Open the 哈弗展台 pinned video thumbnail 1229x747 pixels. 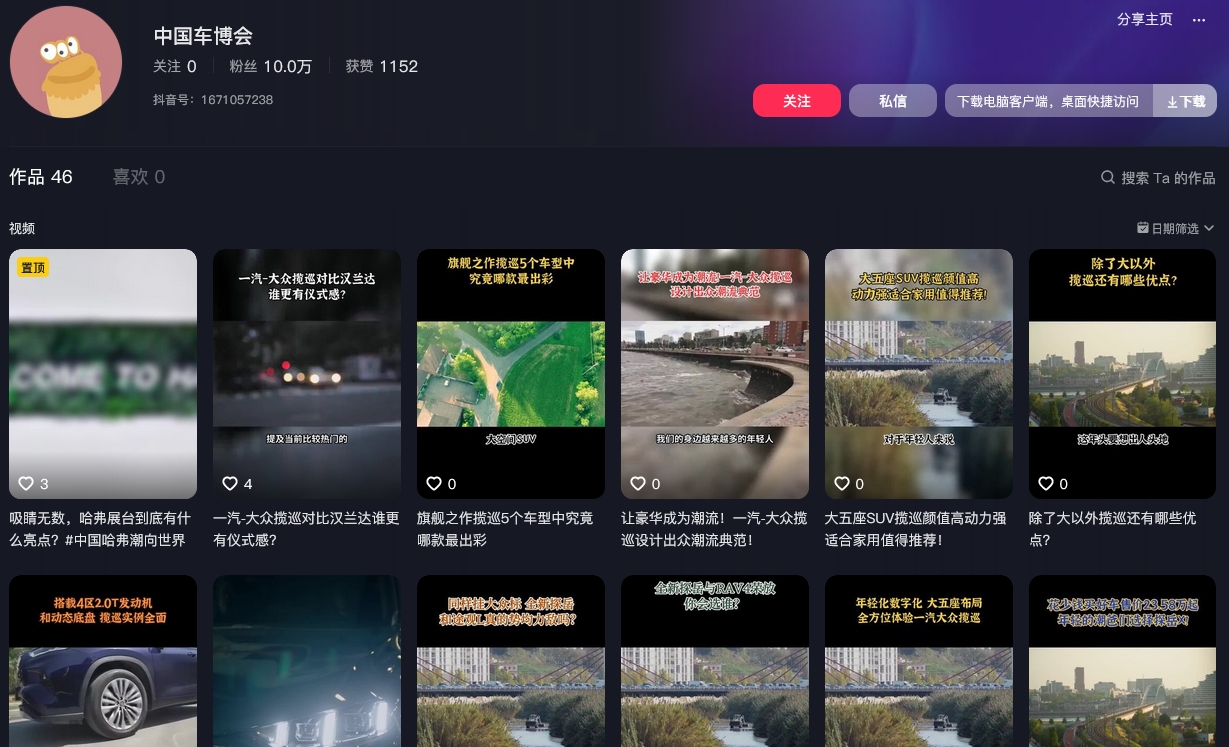(103, 374)
